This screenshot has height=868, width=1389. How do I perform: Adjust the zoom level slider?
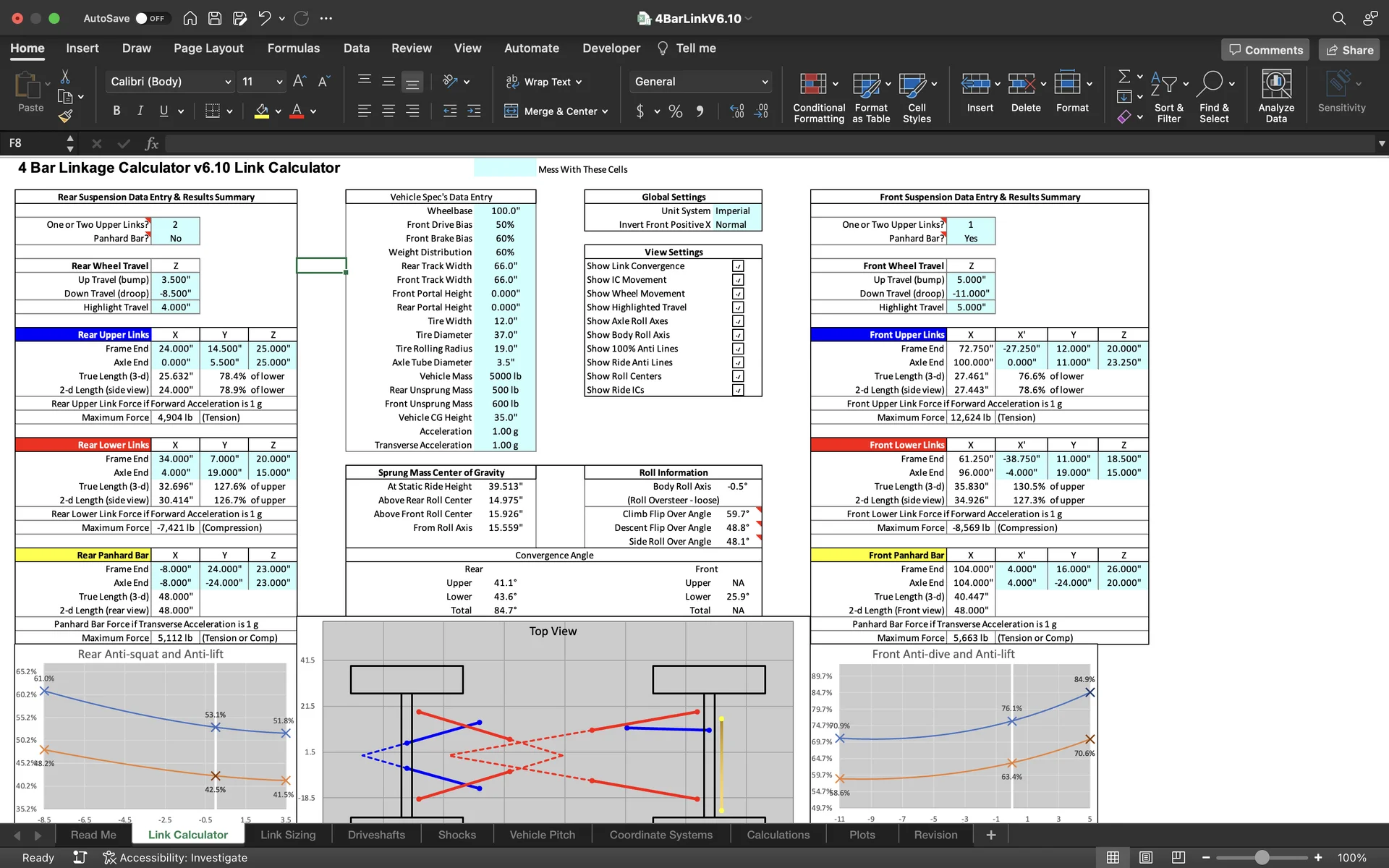[1262, 857]
